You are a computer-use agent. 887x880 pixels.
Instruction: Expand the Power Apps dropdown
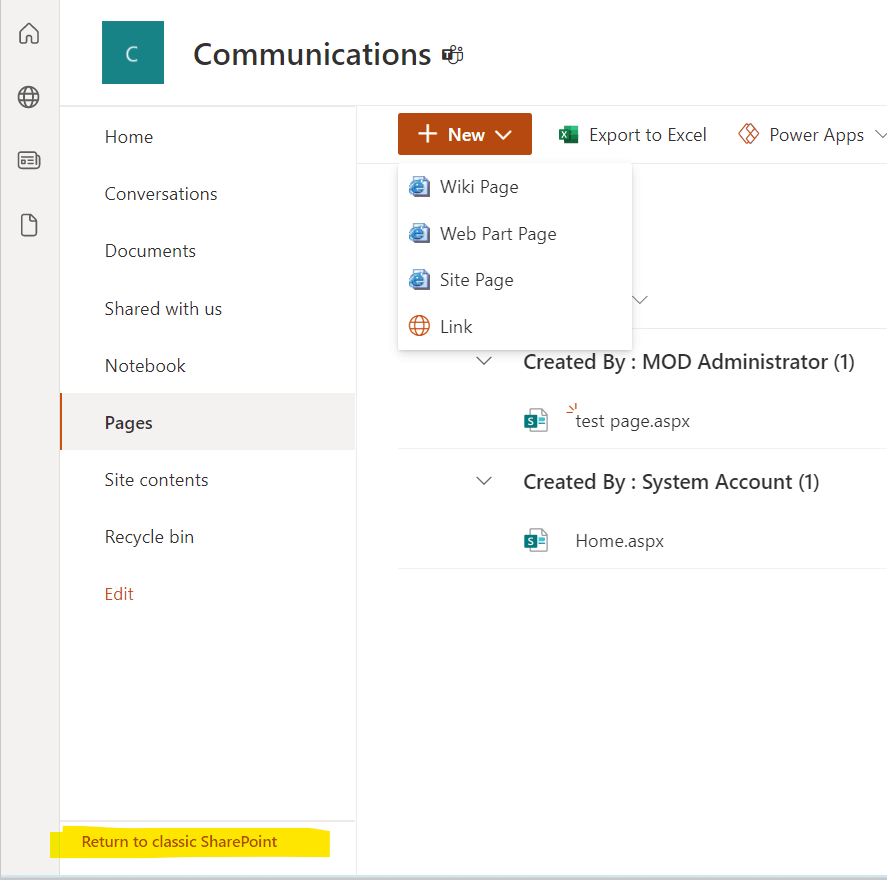coord(879,134)
